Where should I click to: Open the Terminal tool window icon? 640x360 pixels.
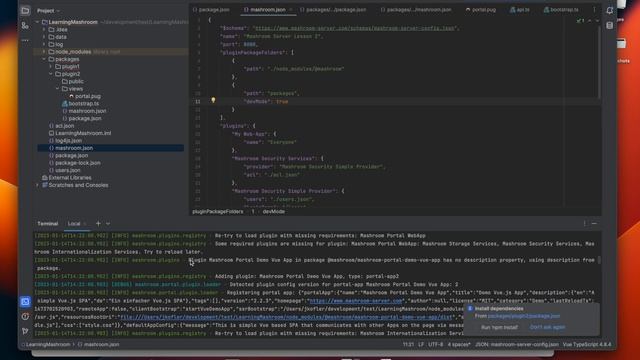(25, 302)
